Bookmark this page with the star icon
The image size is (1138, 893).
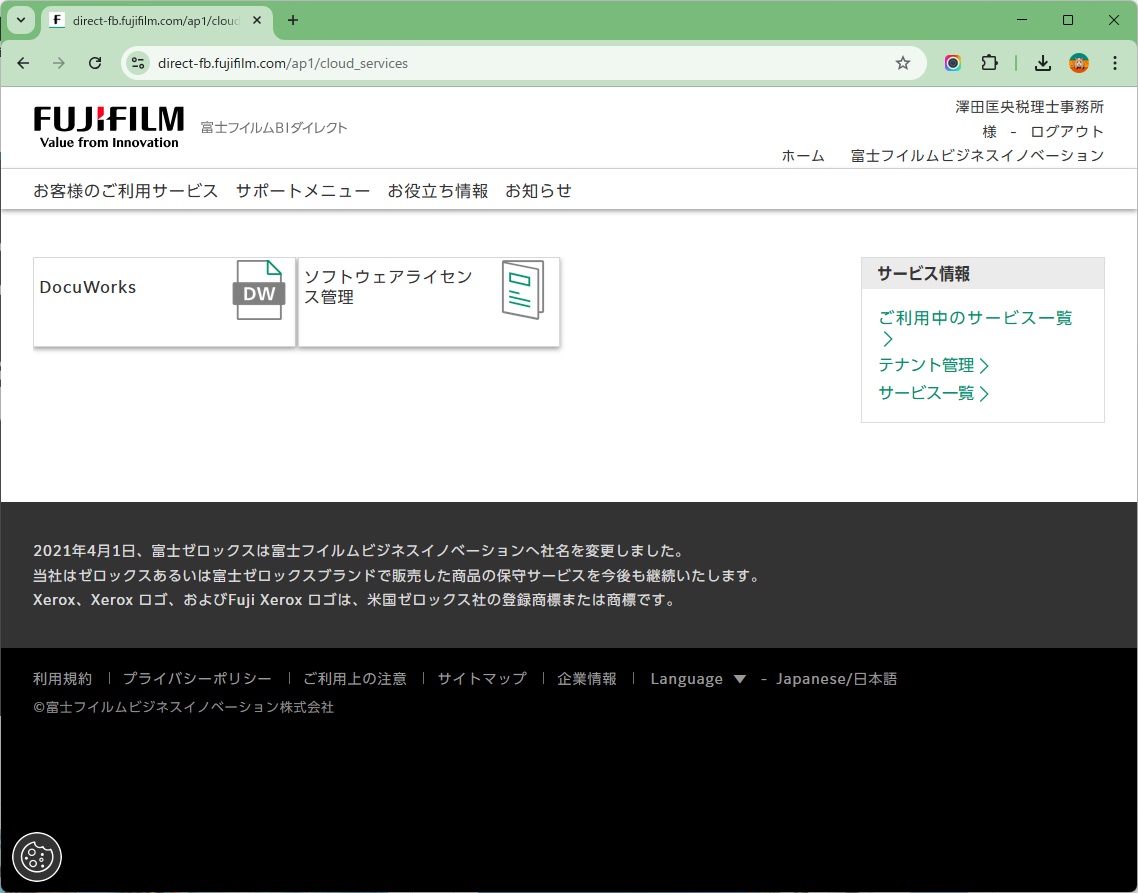pos(903,63)
